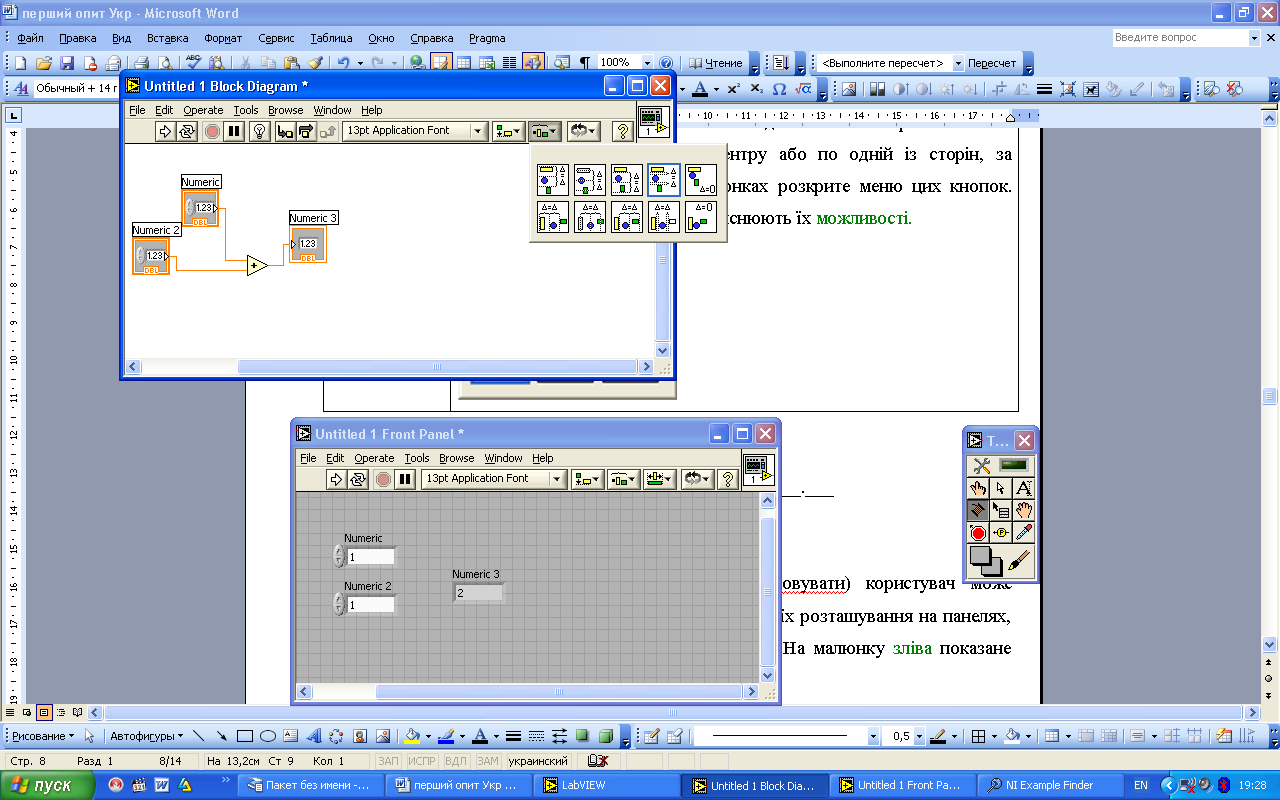This screenshot has height=800, width=1280.
Task: Open Reorder dropdown in Front Panel toolbar
Action: point(698,479)
